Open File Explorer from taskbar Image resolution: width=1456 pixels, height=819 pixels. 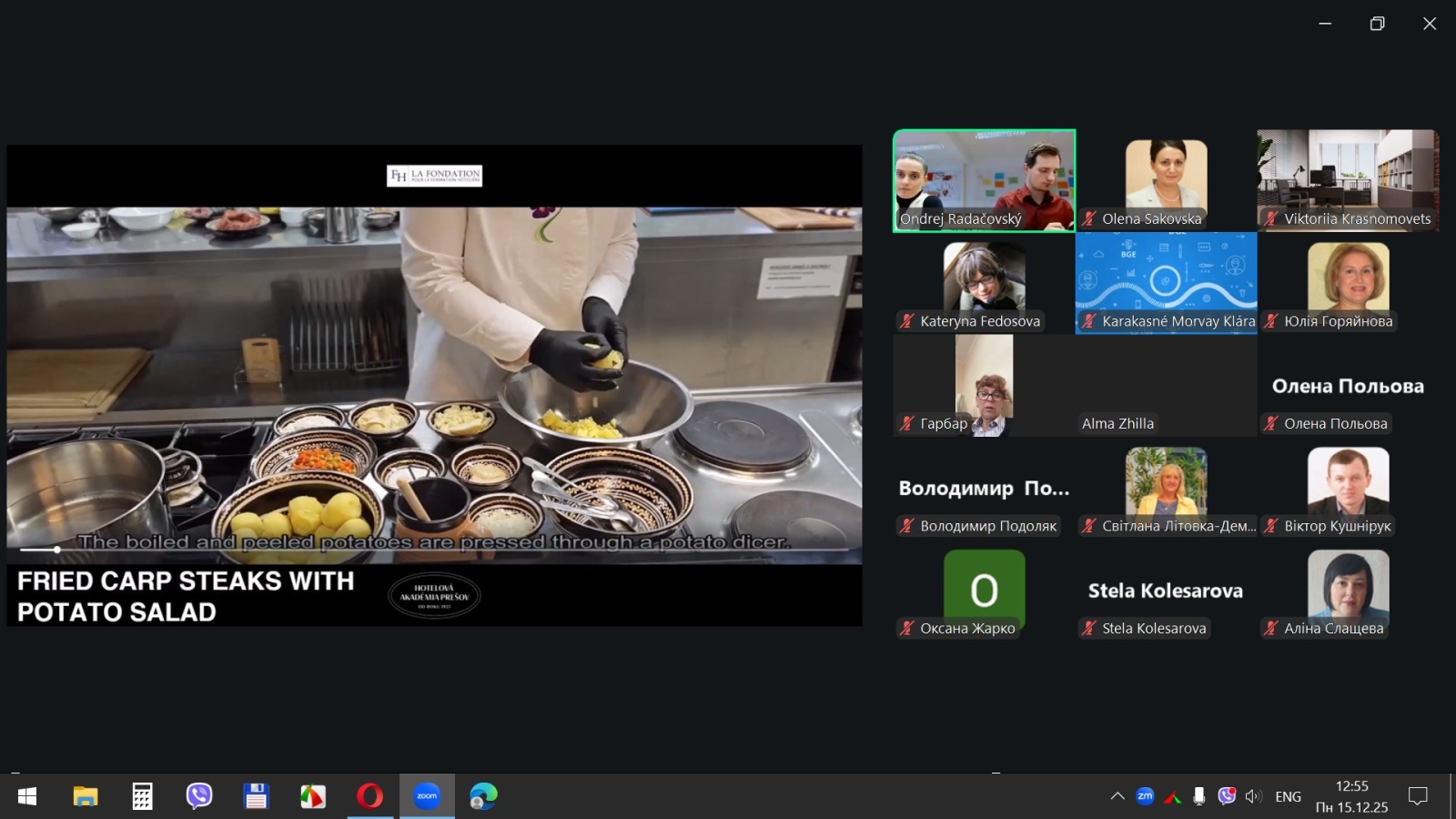[x=86, y=796]
